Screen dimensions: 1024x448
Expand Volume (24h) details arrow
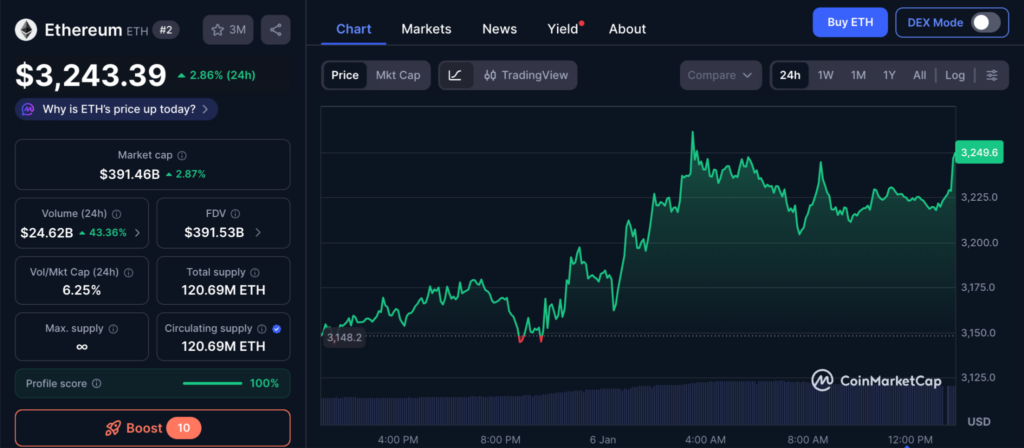pyautogui.click(x=137, y=233)
